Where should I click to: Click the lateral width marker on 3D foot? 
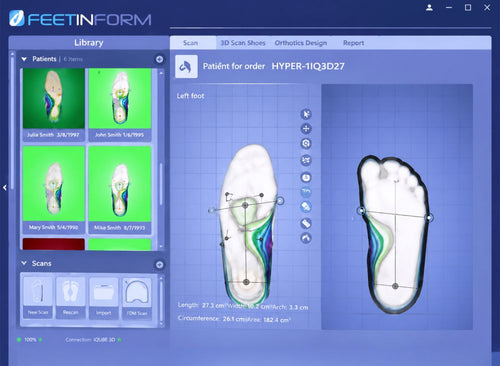coord(430,218)
